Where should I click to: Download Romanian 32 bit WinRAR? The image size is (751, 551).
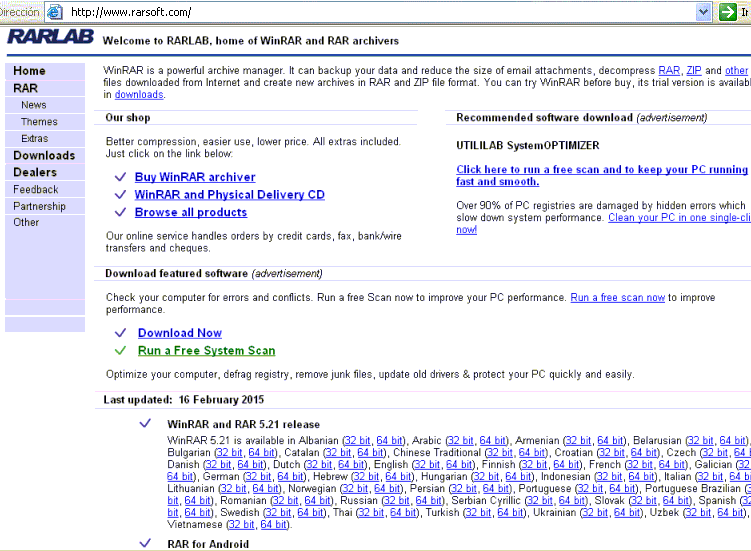(285, 500)
